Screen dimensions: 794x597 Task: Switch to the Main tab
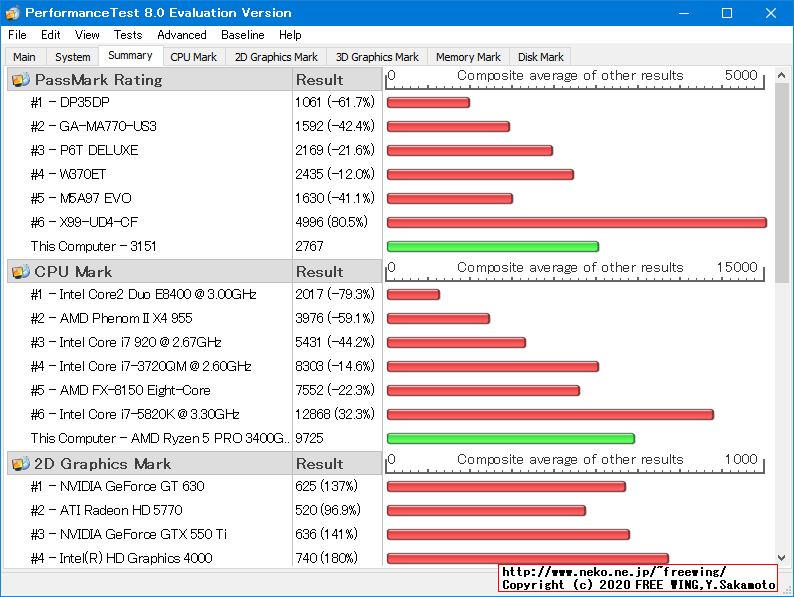pyautogui.click(x=24, y=57)
